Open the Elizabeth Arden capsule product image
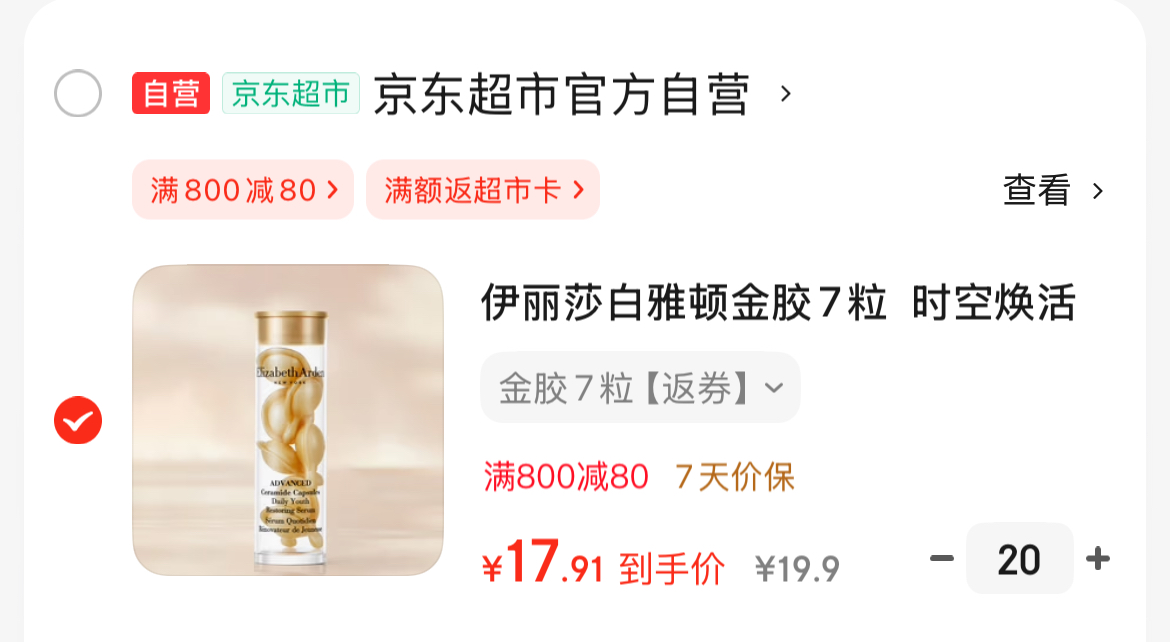Viewport: 1170px width, 642px height. pyautogui.click(x=288, y=420)
